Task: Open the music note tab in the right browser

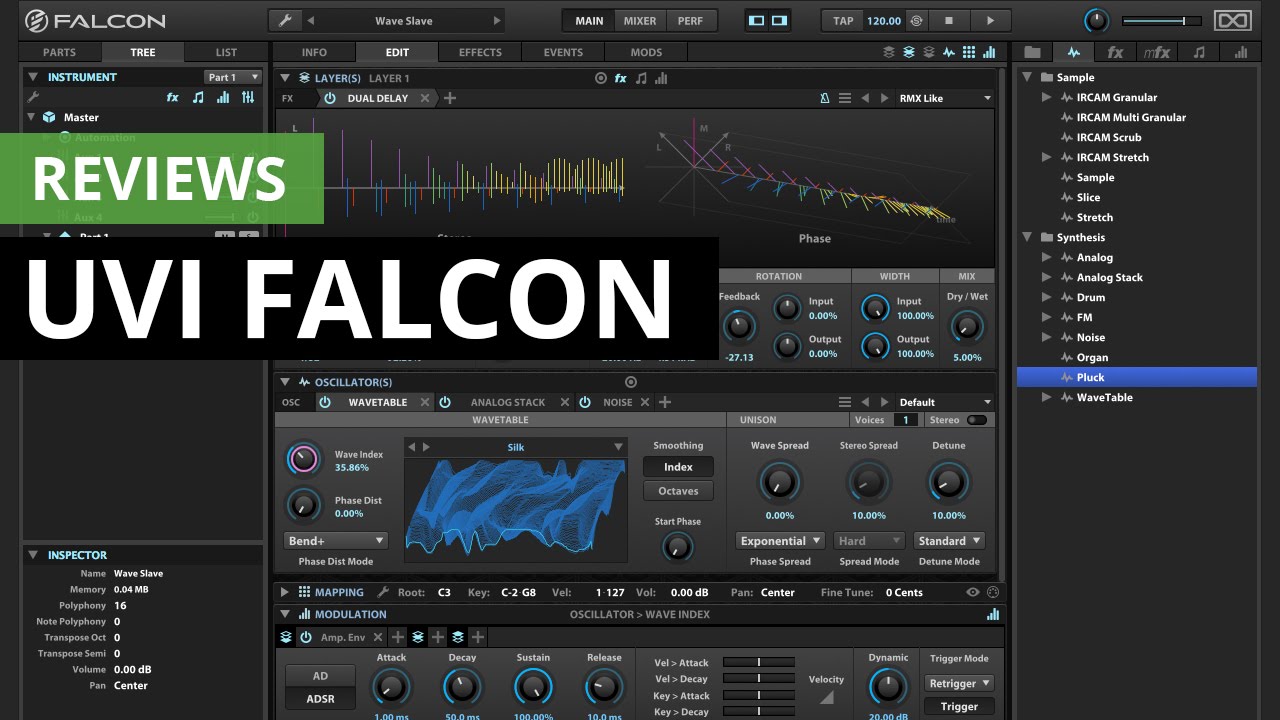Action: (1199, 52)
